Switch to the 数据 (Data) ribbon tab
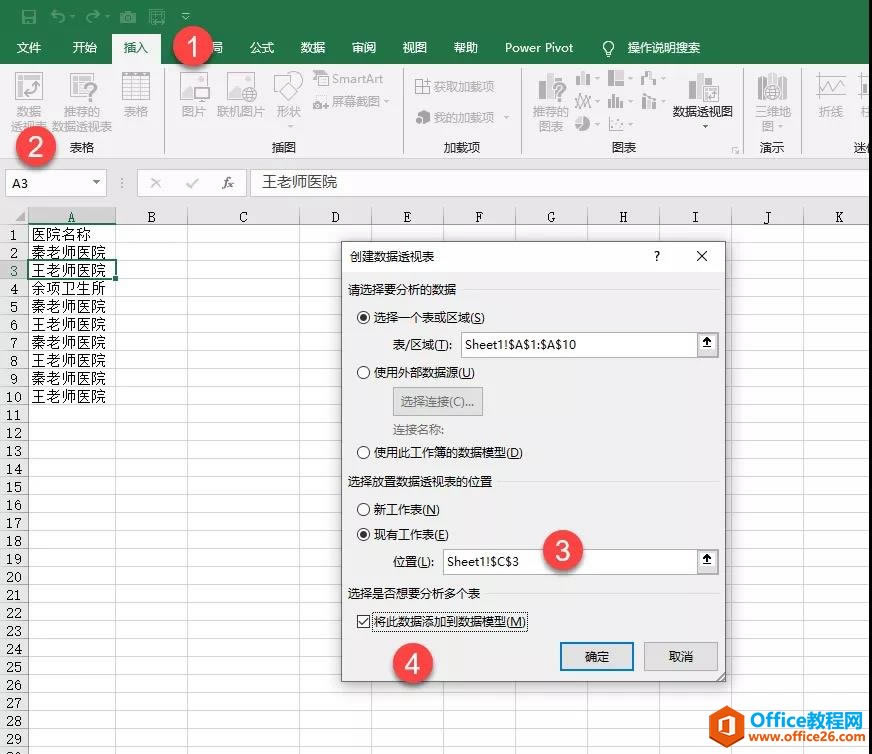Screen dimensions: 872x754 pos(311,47)
